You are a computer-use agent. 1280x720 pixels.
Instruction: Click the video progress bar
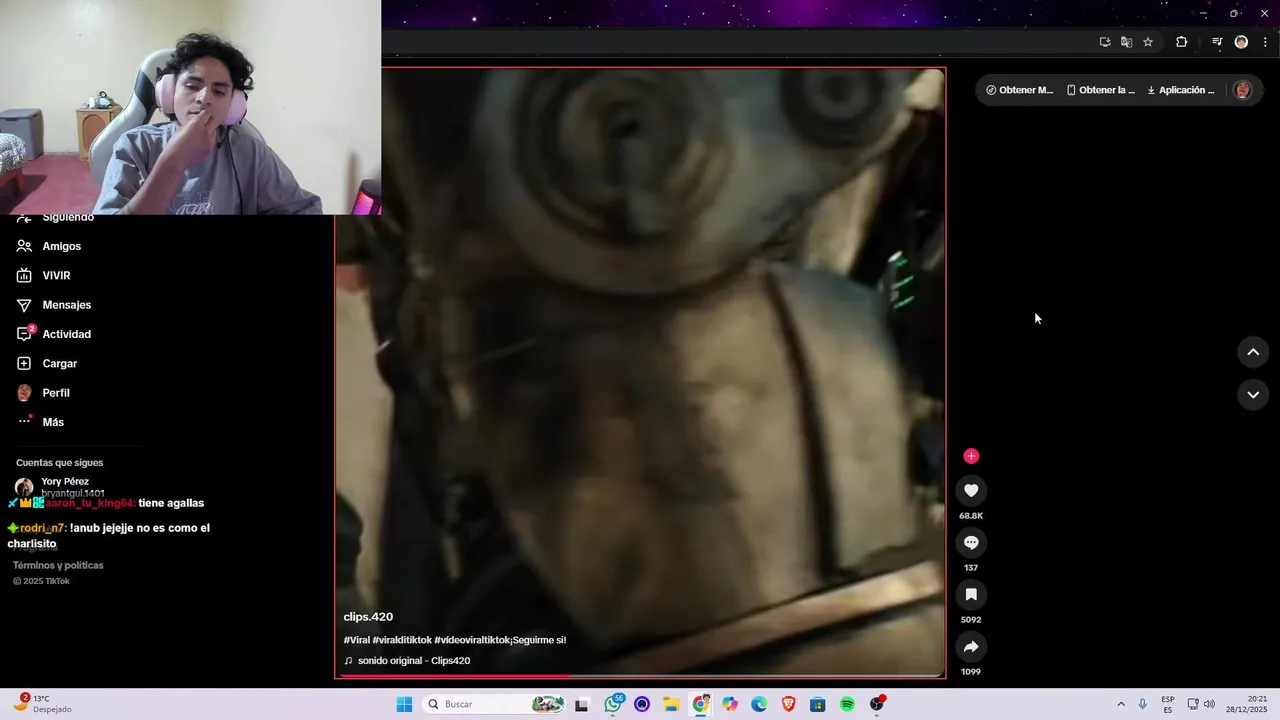(640, 676)
